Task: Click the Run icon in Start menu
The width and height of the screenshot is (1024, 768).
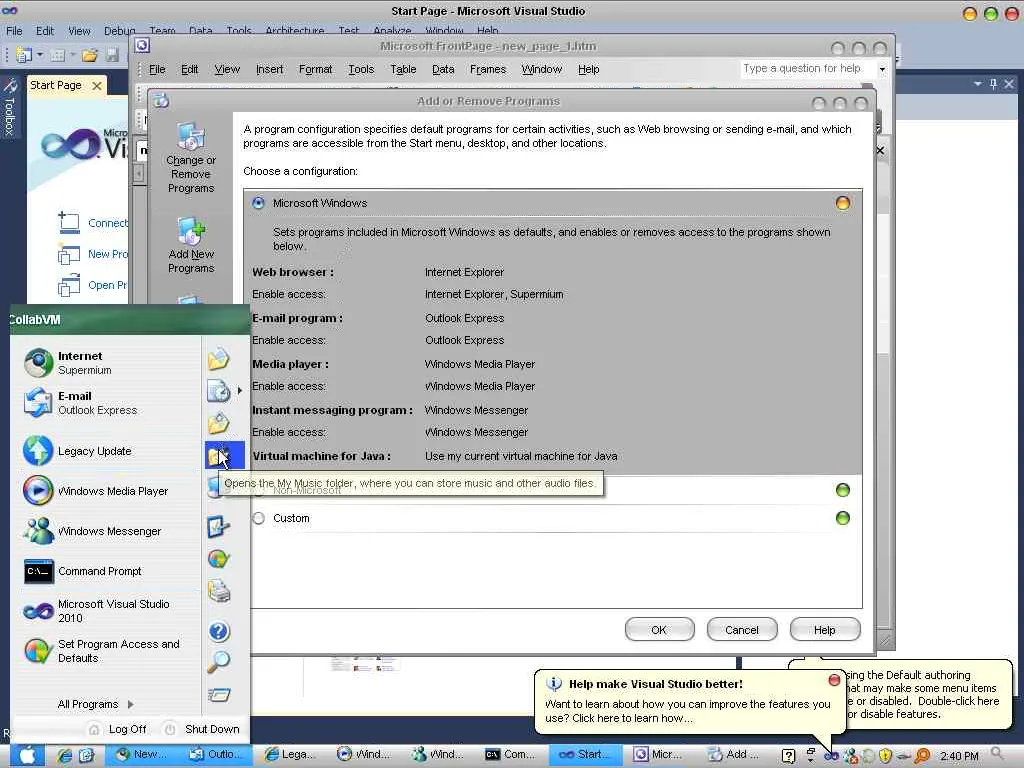Action: pyautogui.click(x=219, y=695)
